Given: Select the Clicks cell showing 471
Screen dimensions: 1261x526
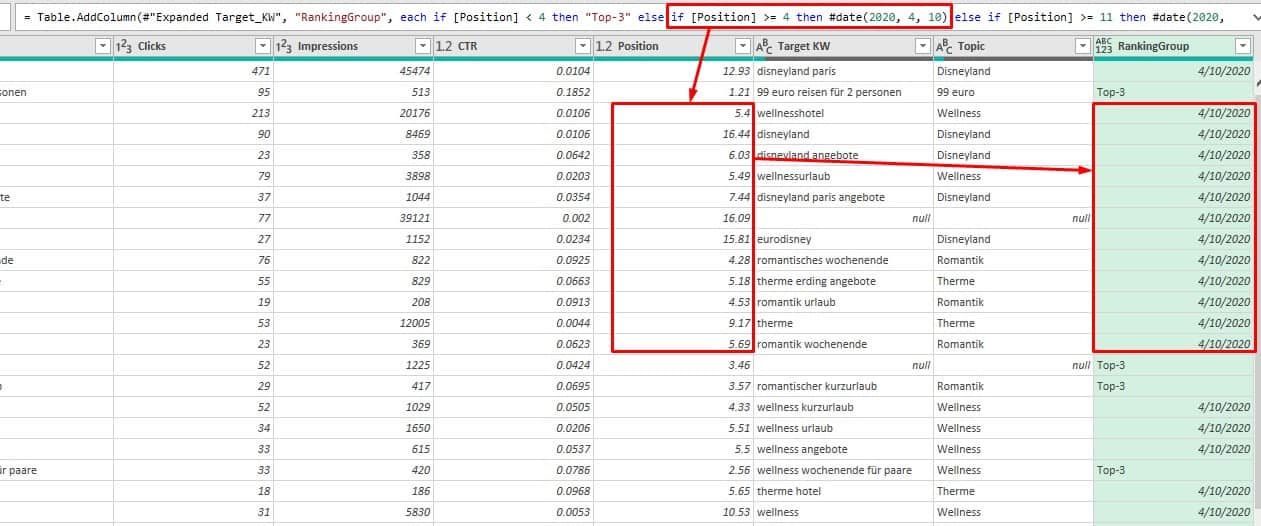Looking at the screenshot, I should [193, 71].
